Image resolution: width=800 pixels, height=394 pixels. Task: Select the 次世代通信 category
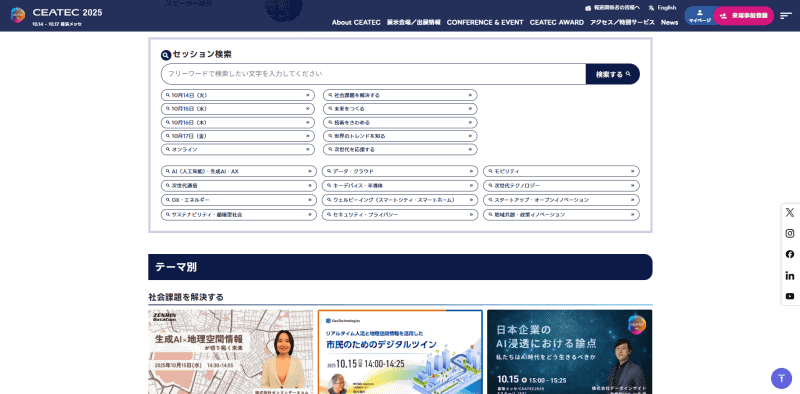239,186
